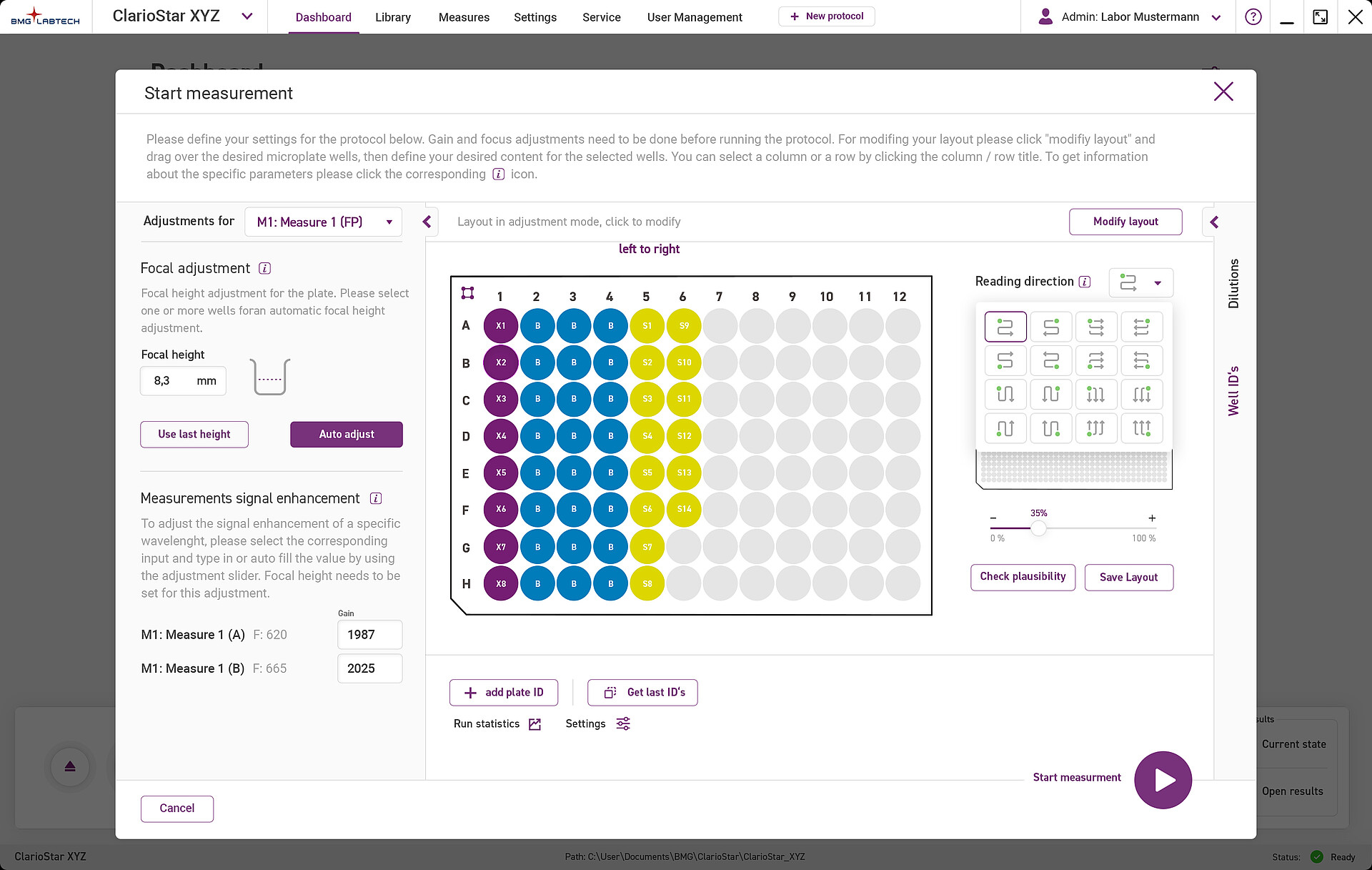This screenshot has width=1372, height=870.
Task: Select row G header on the plate
Action: [466, 548]
